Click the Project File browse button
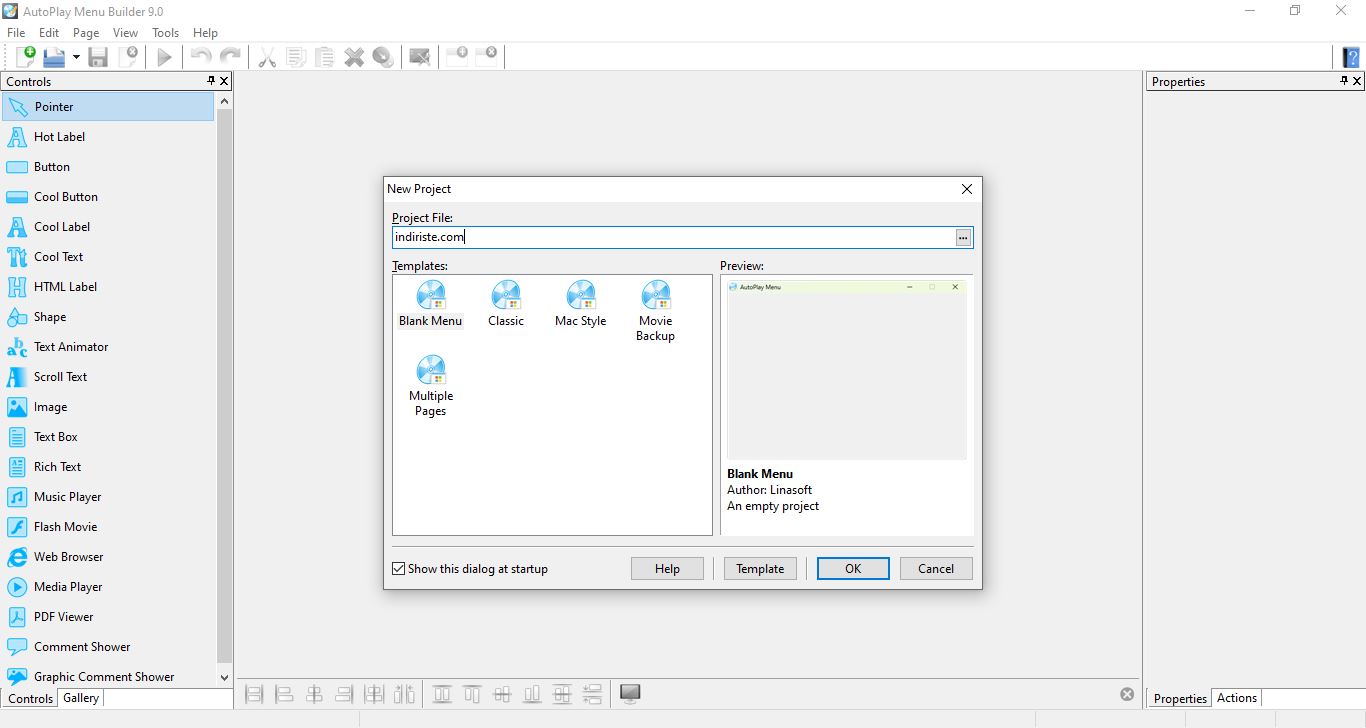This screenshot has height=728, width=1366. (963, 237)
